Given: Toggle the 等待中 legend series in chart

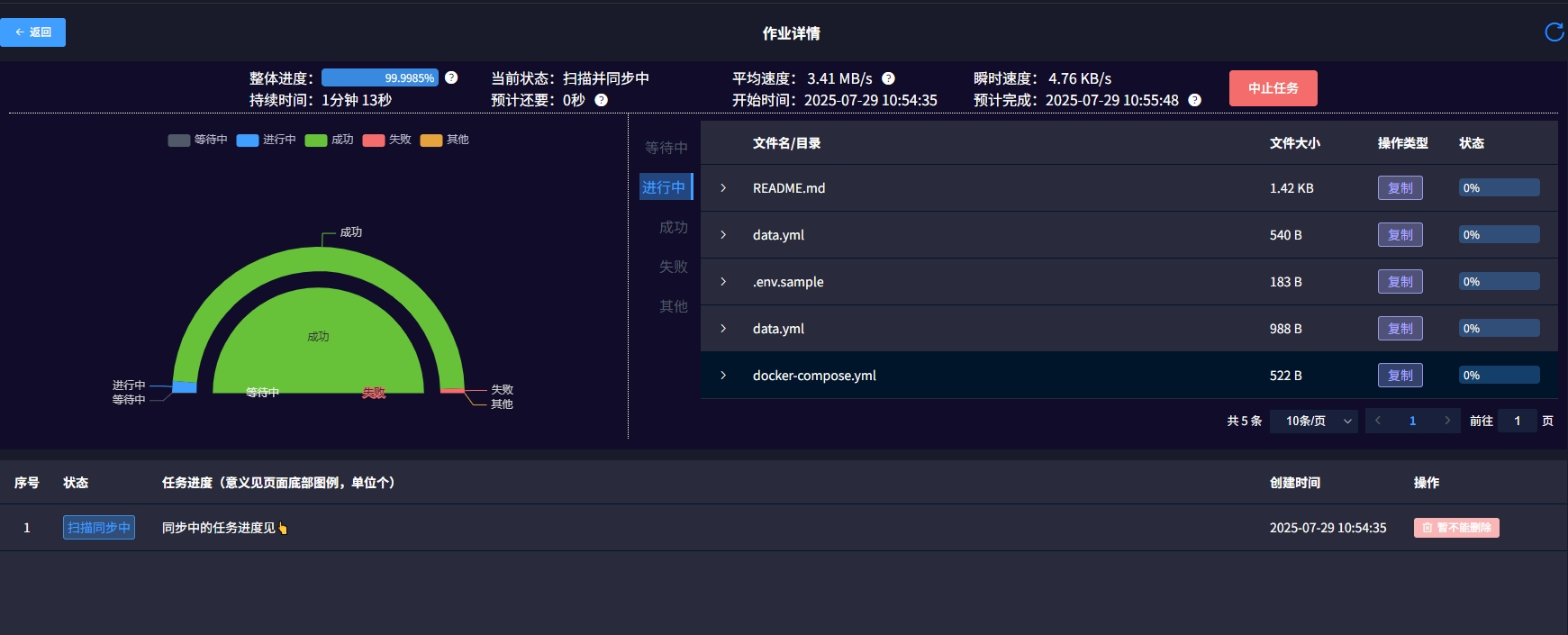Looking at the screenshot, I should (197, 140).
